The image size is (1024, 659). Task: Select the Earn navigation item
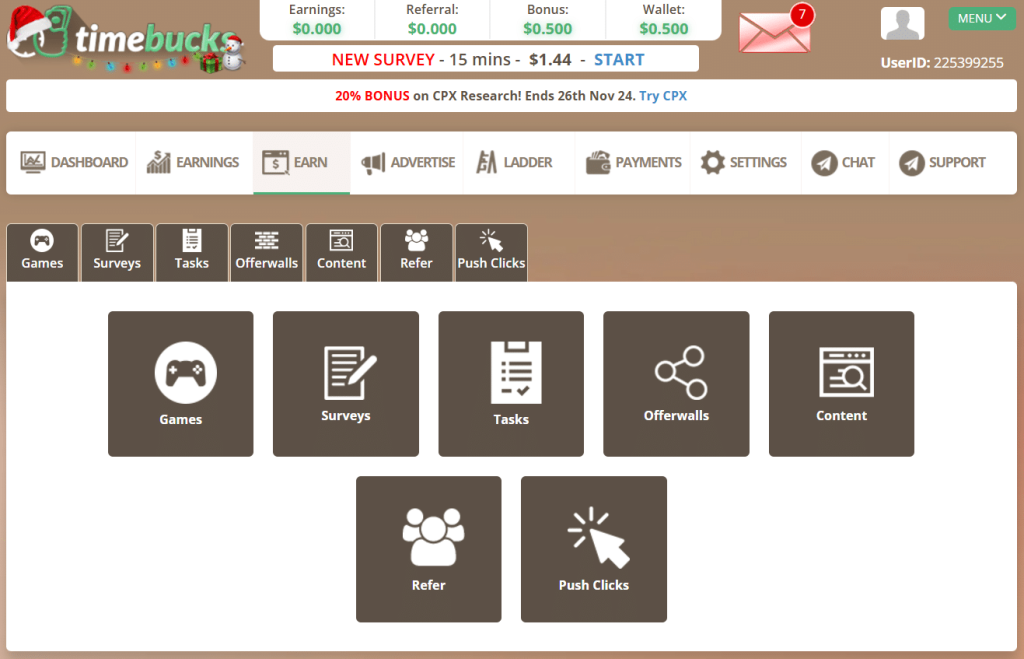tap(301, 162)
